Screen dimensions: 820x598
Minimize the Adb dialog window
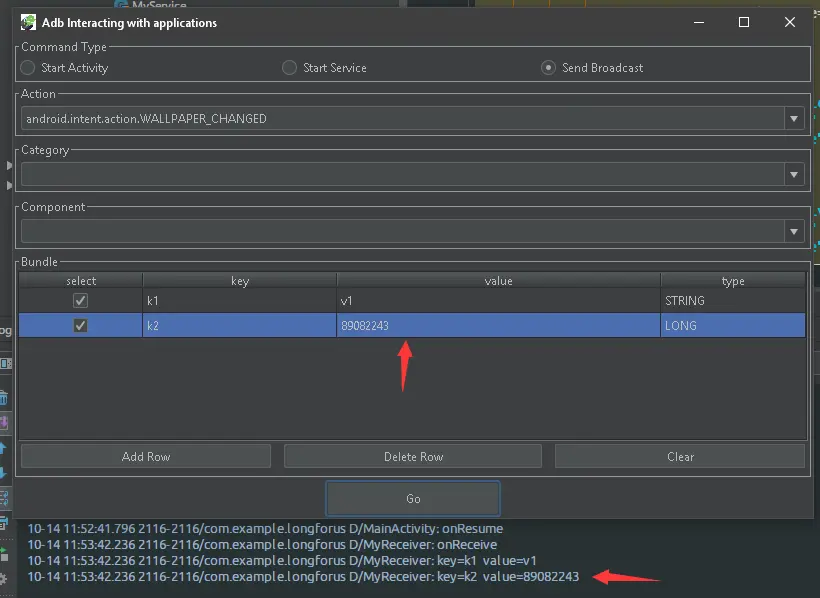699,22
